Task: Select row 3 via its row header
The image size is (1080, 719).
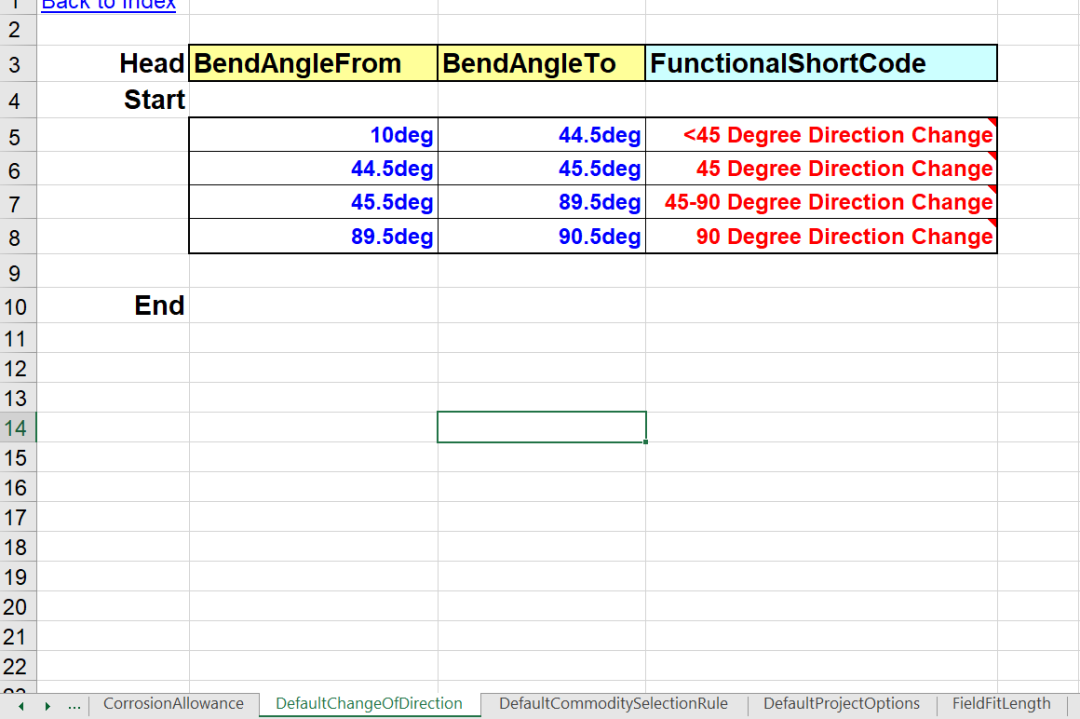Action: 18,64
